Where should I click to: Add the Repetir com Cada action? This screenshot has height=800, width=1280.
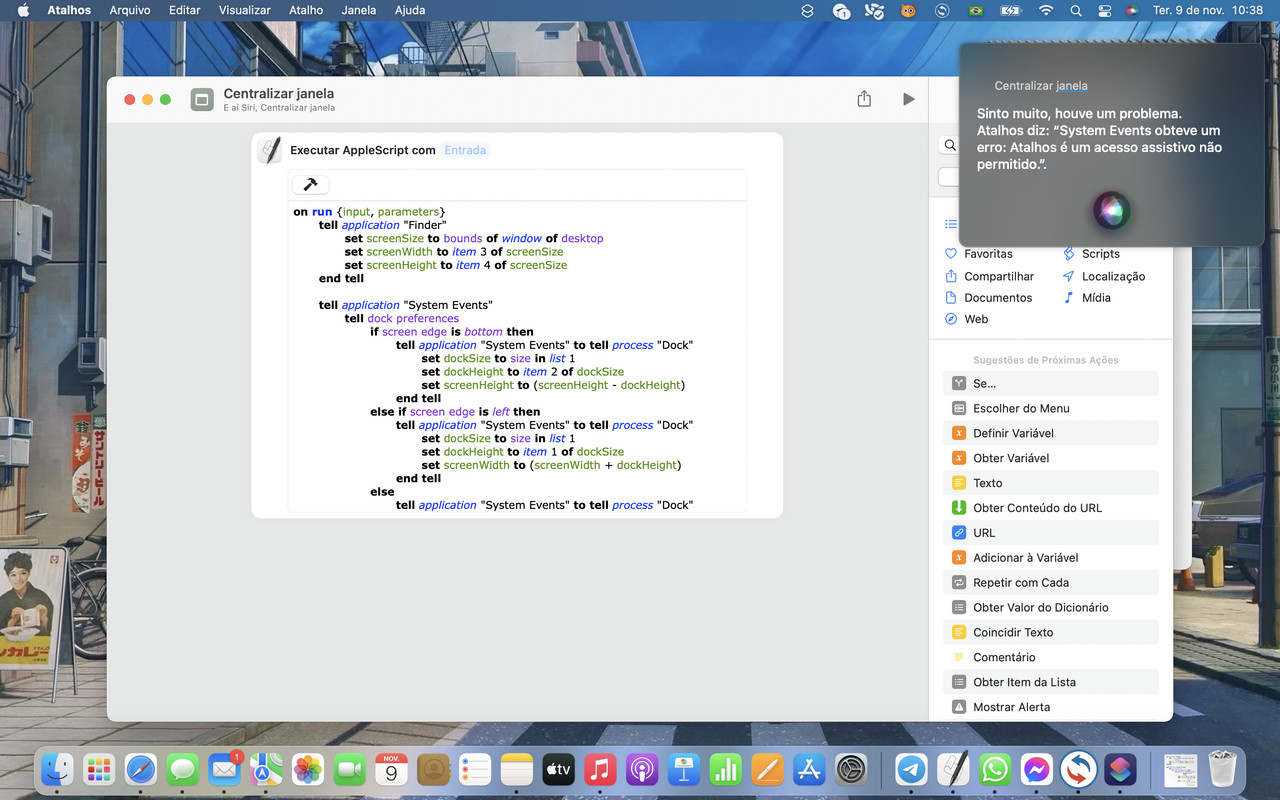pos(1051,583)
